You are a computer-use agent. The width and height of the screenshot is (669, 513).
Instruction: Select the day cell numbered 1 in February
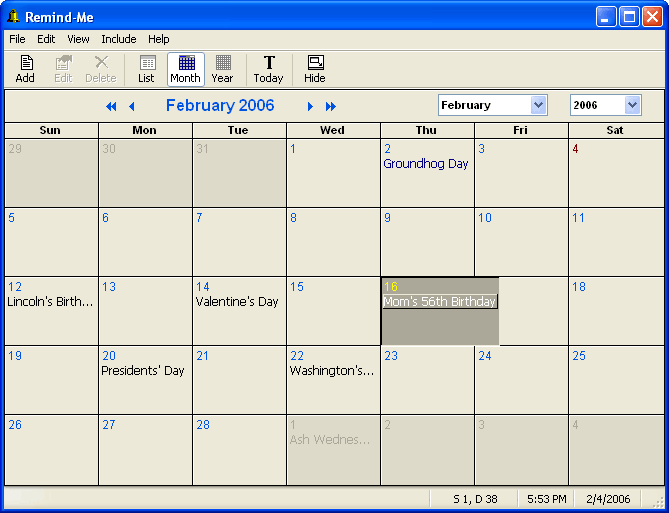click(333, 173)
